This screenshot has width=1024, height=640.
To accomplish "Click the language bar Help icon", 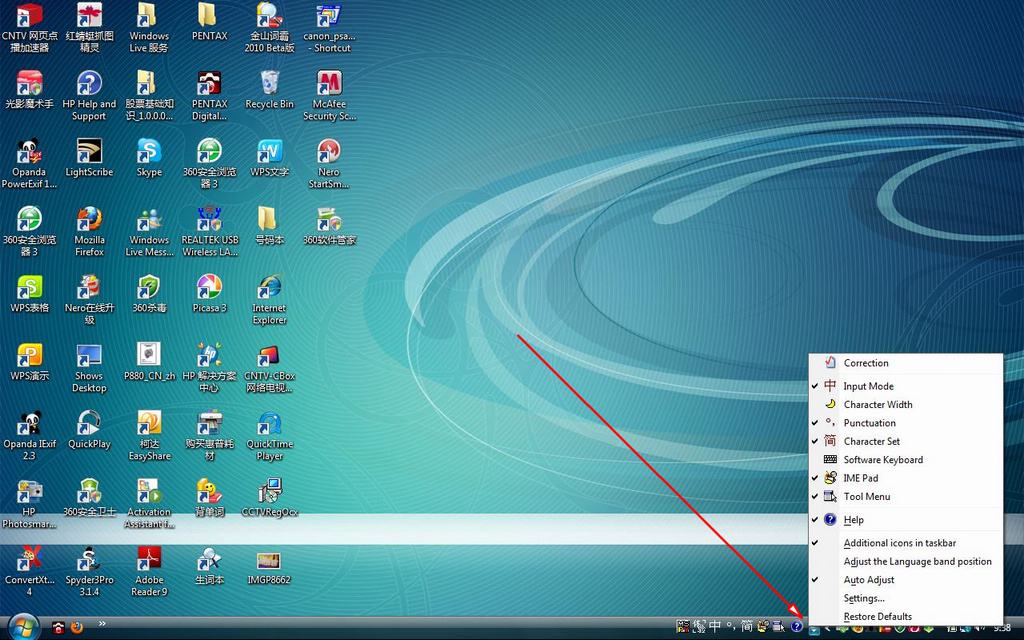I will [x=797, y=626].
